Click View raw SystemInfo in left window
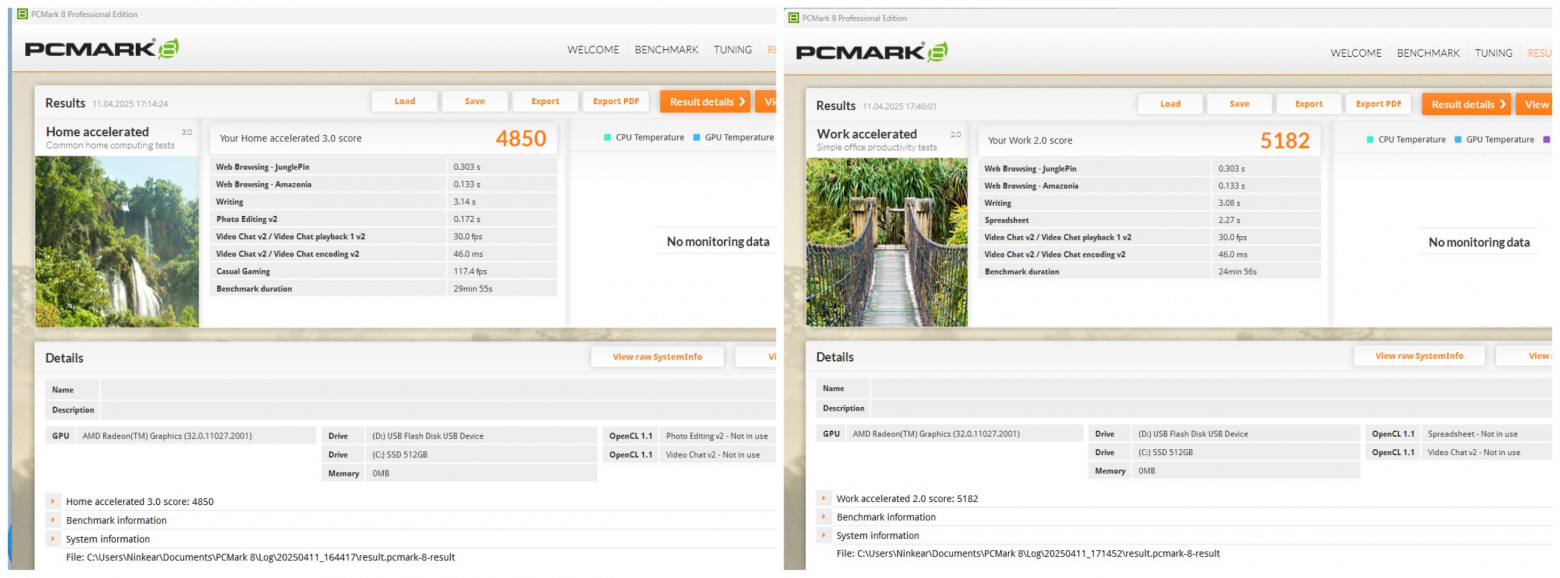Viewport: 1560px width, 578px height. 657,357
